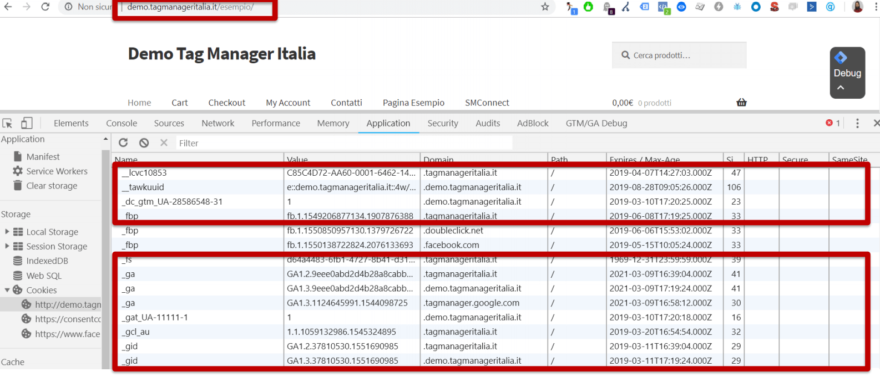Viewport: 880px width, 392px height.
Task: Expand the Session Storage tree node
Action: point(7,247)
